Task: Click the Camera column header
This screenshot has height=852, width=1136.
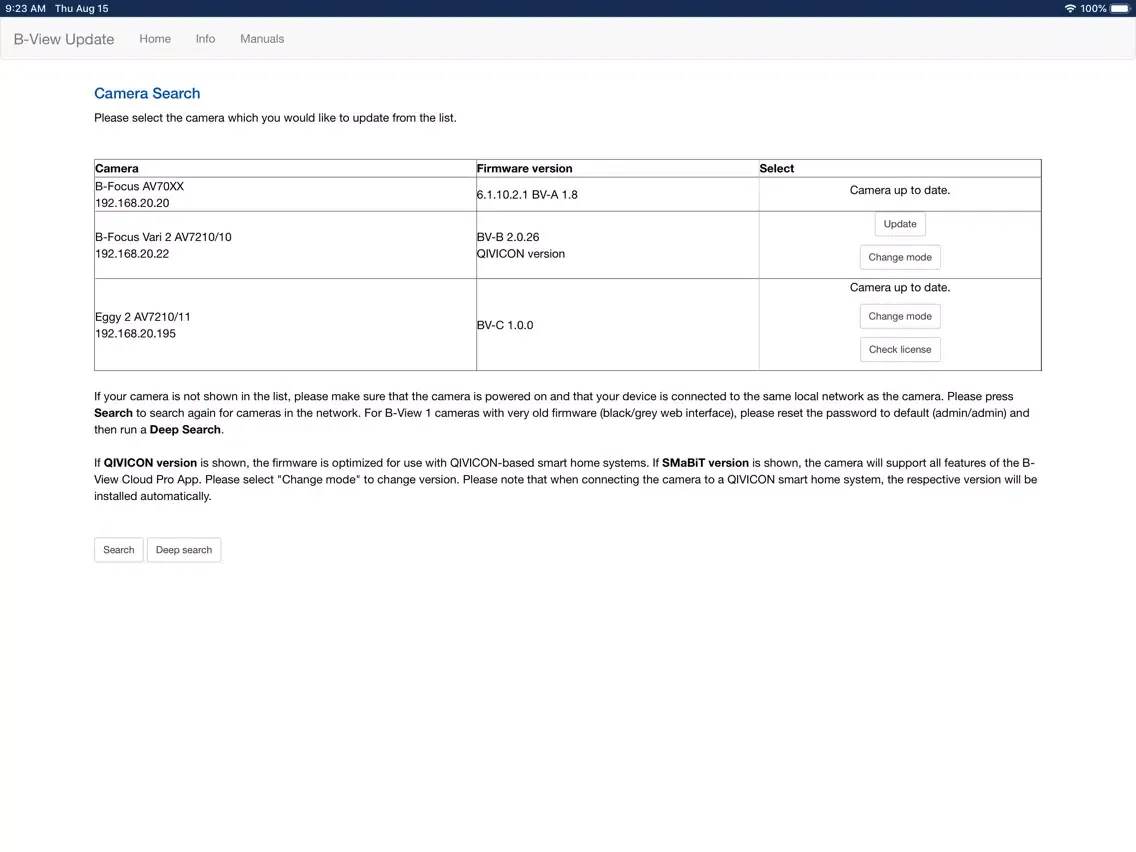Action: (x=117, y=169)
